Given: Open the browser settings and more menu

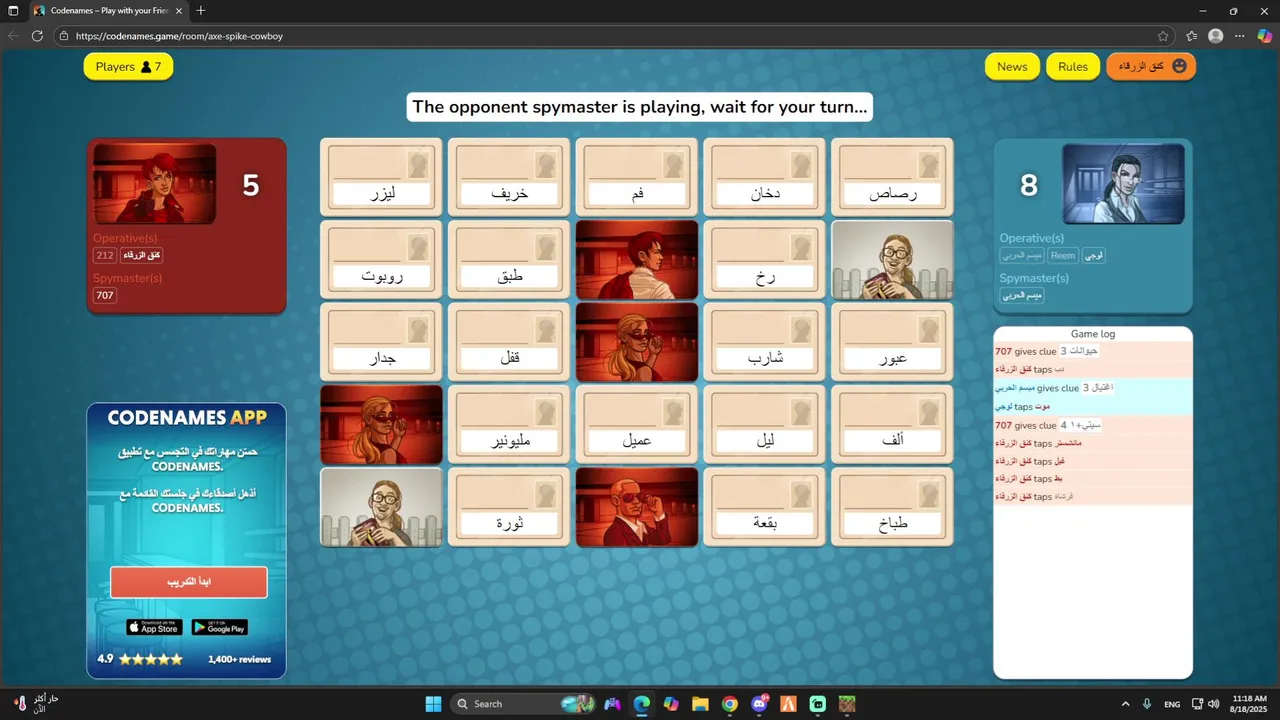Looking at the screenshot, I should 1240,36.
